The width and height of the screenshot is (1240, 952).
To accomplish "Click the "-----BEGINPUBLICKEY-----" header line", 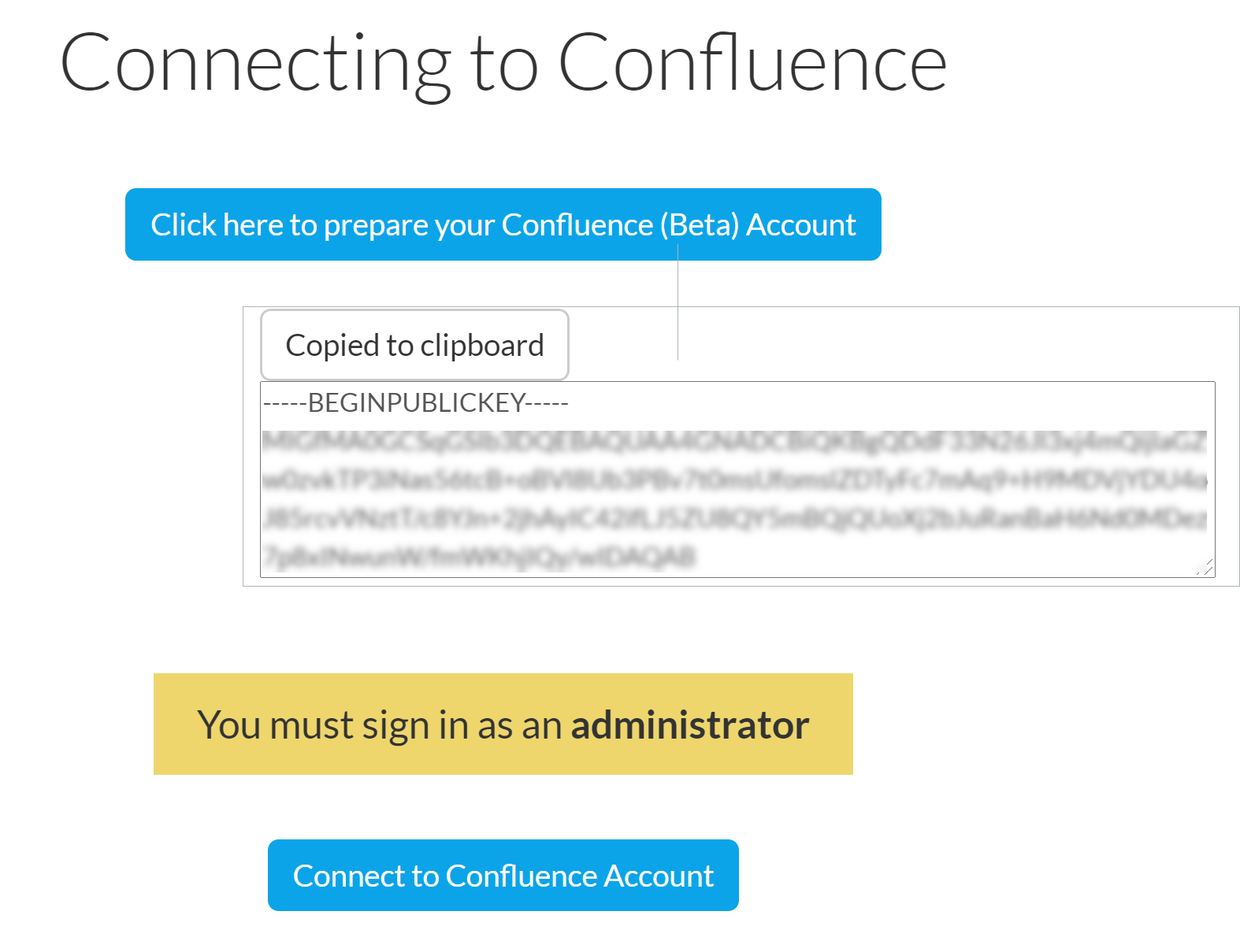I will 415,402.
